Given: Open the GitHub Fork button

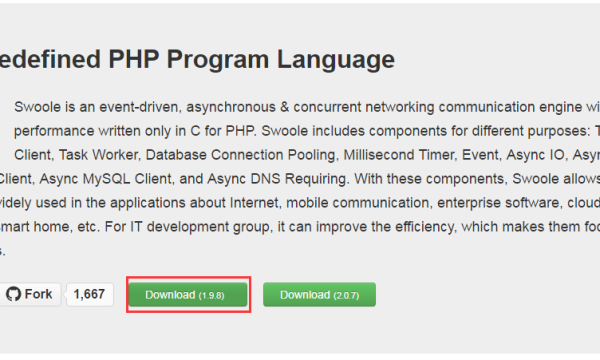Looking at the screenshot, I should click(x=30, y=294).
